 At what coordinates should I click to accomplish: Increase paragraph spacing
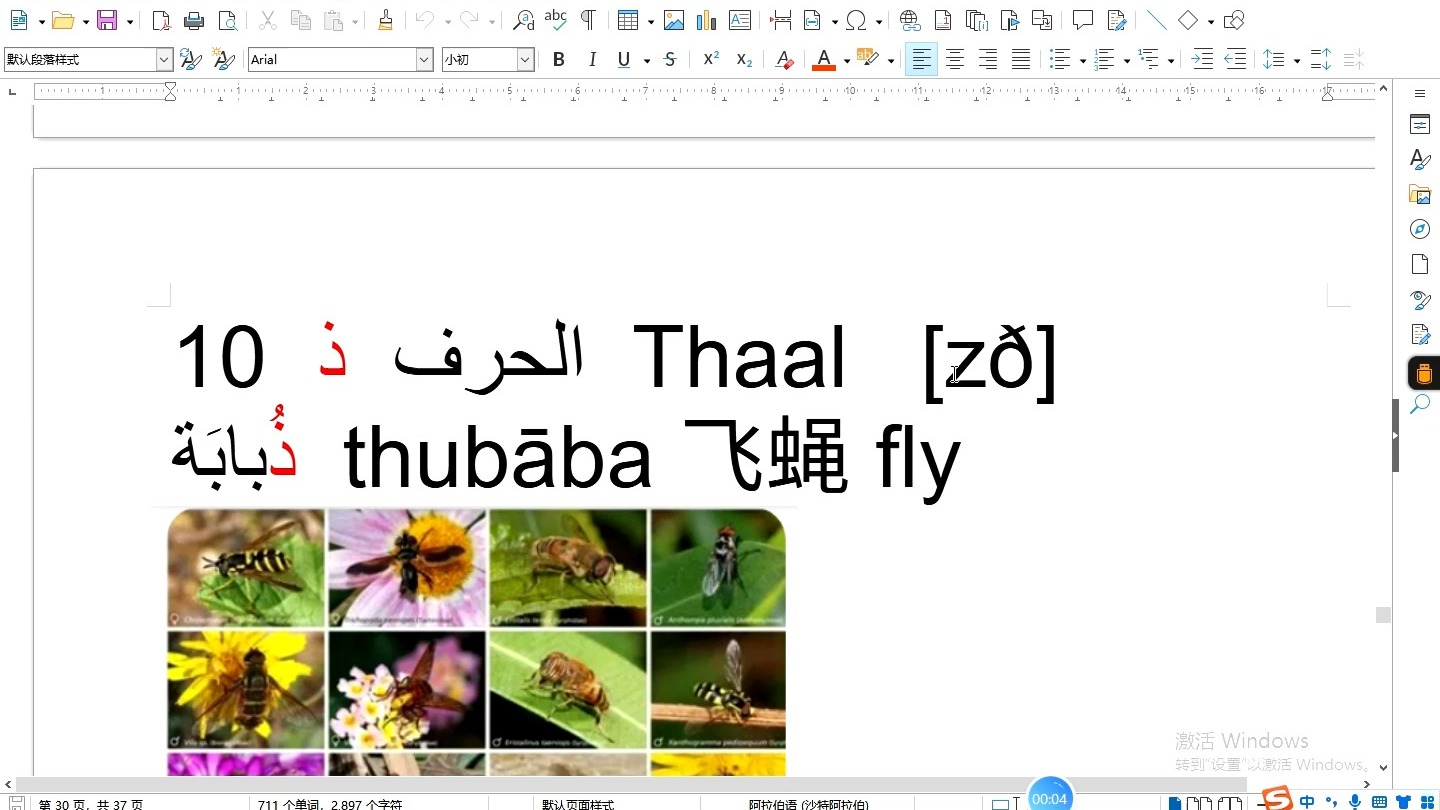1320,60
